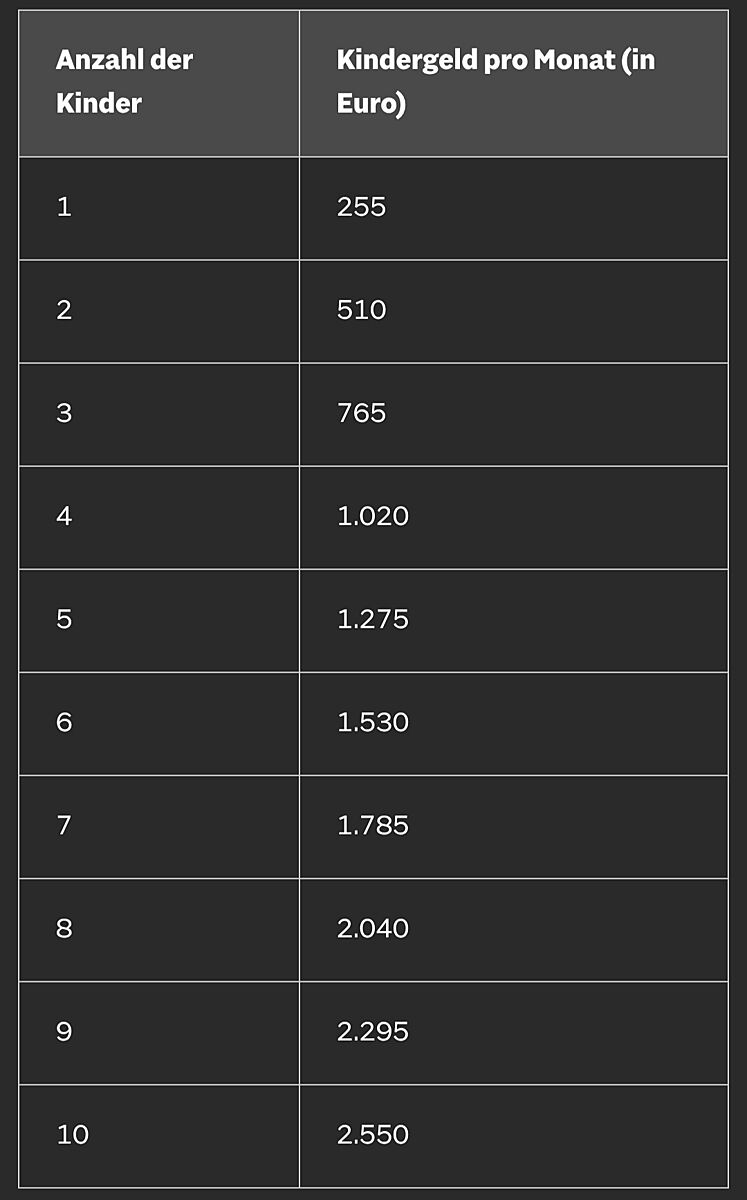Image resolution: width=747 pixels, height=1200 pixels.
Task: Click the children count cell '8'
Action: pyautogui.click(x=64, y=928)
